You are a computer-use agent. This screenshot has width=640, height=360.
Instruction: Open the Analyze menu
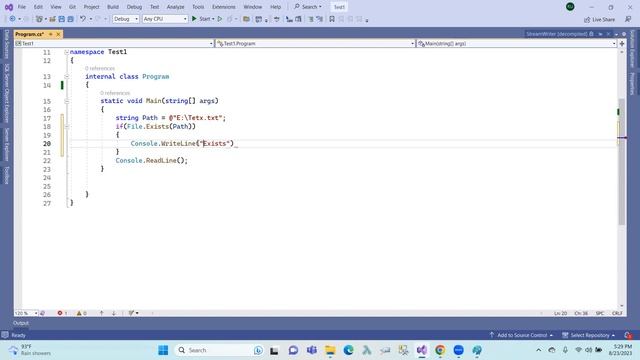click(x=176, y=7)
